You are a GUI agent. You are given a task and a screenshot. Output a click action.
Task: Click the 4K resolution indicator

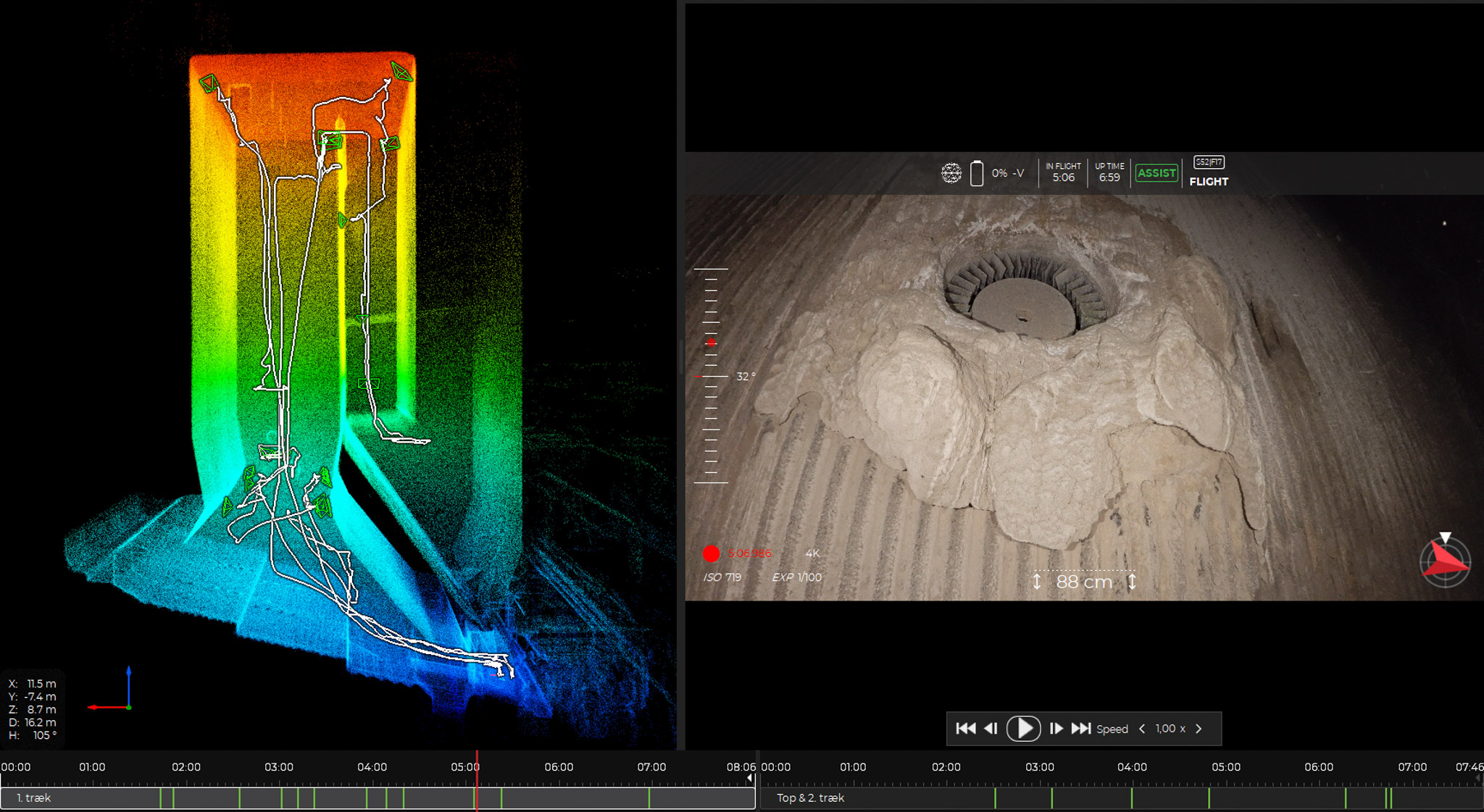click(813, 553)
